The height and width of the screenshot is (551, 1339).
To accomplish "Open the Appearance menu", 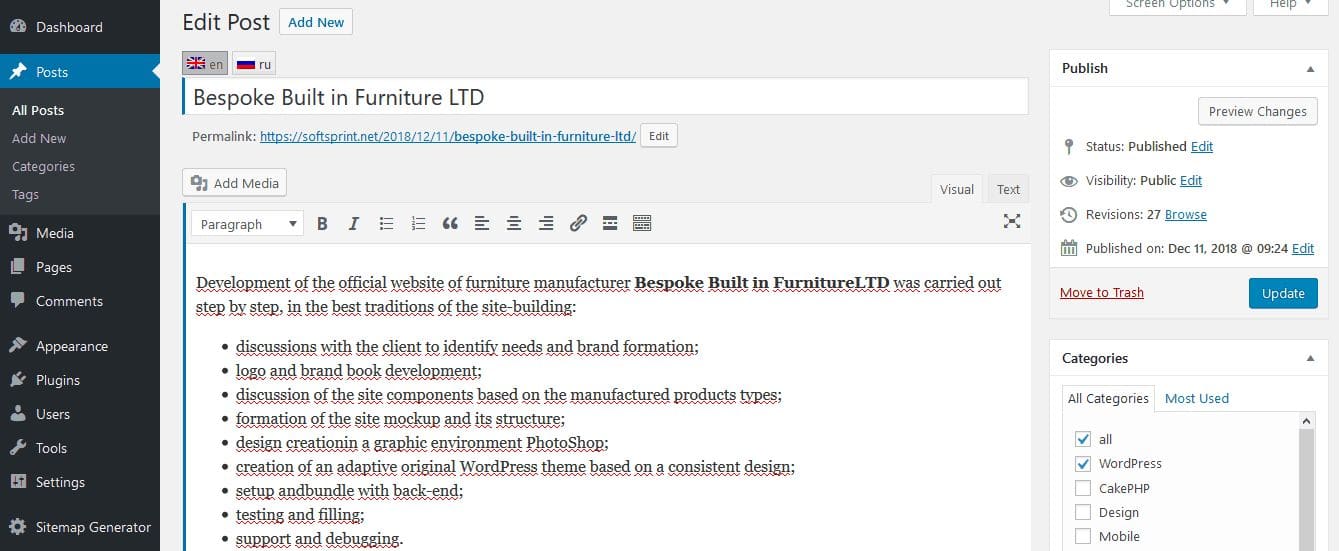I will 80,346.
